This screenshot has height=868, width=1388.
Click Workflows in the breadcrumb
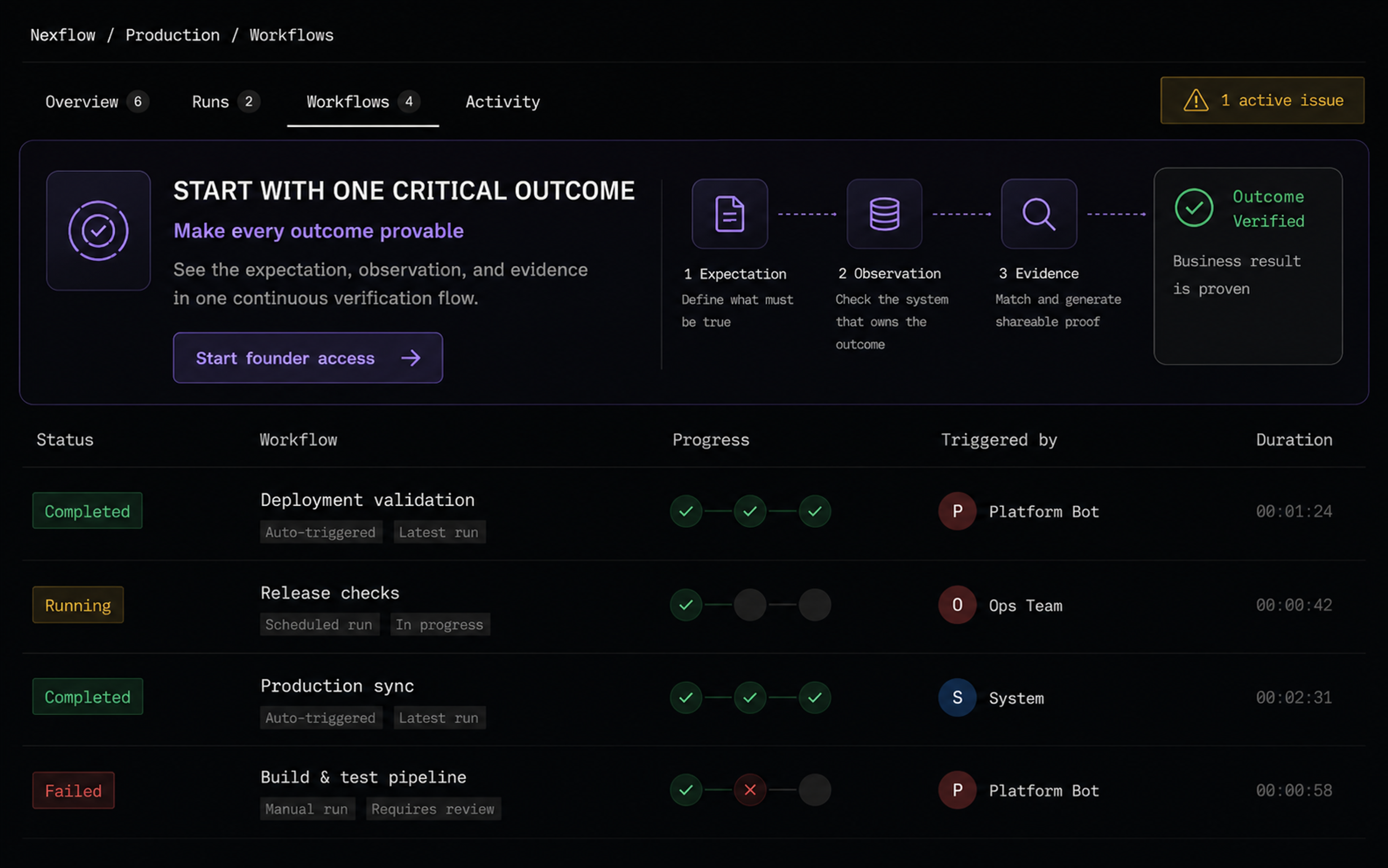[x=291, y=35]
